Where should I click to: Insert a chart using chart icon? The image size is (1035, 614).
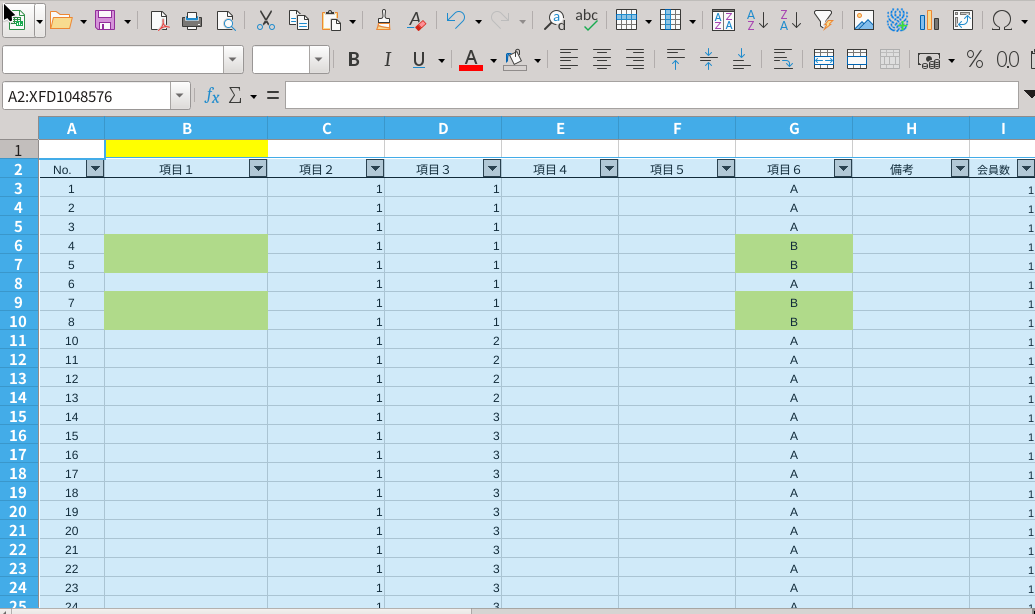click(x=929, y=20)
